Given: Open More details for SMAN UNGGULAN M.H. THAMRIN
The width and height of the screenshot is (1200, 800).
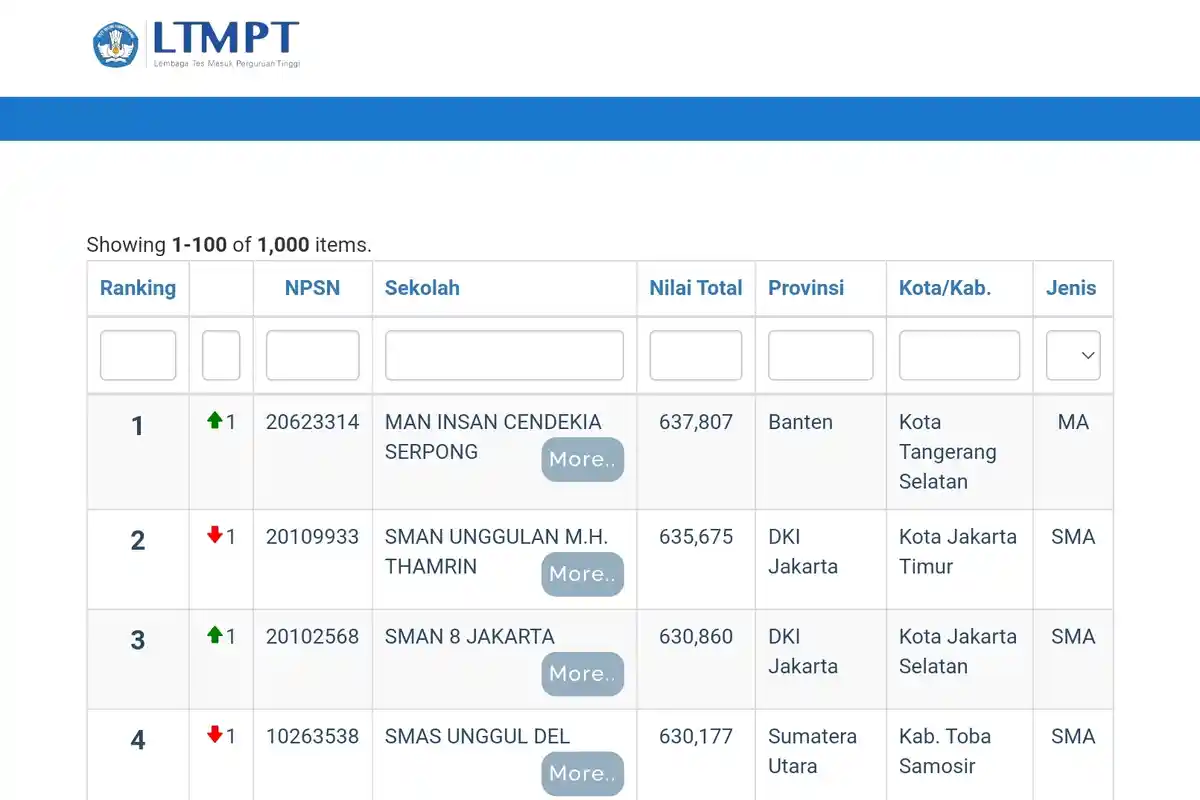Looking at the screenshot, I should [582, 574].
